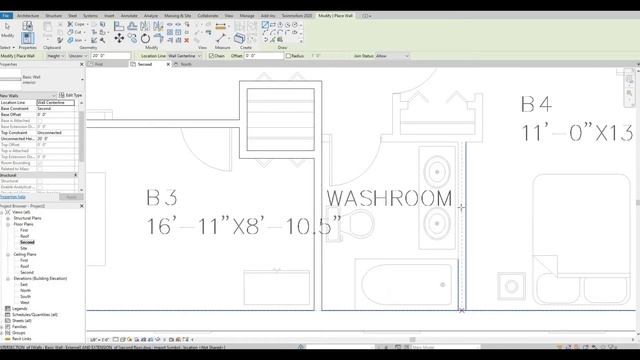This screenshot has height=360, width=640.
Task: Open the Location Line Wall Centerline dropdown
Action: pos(184,56)
